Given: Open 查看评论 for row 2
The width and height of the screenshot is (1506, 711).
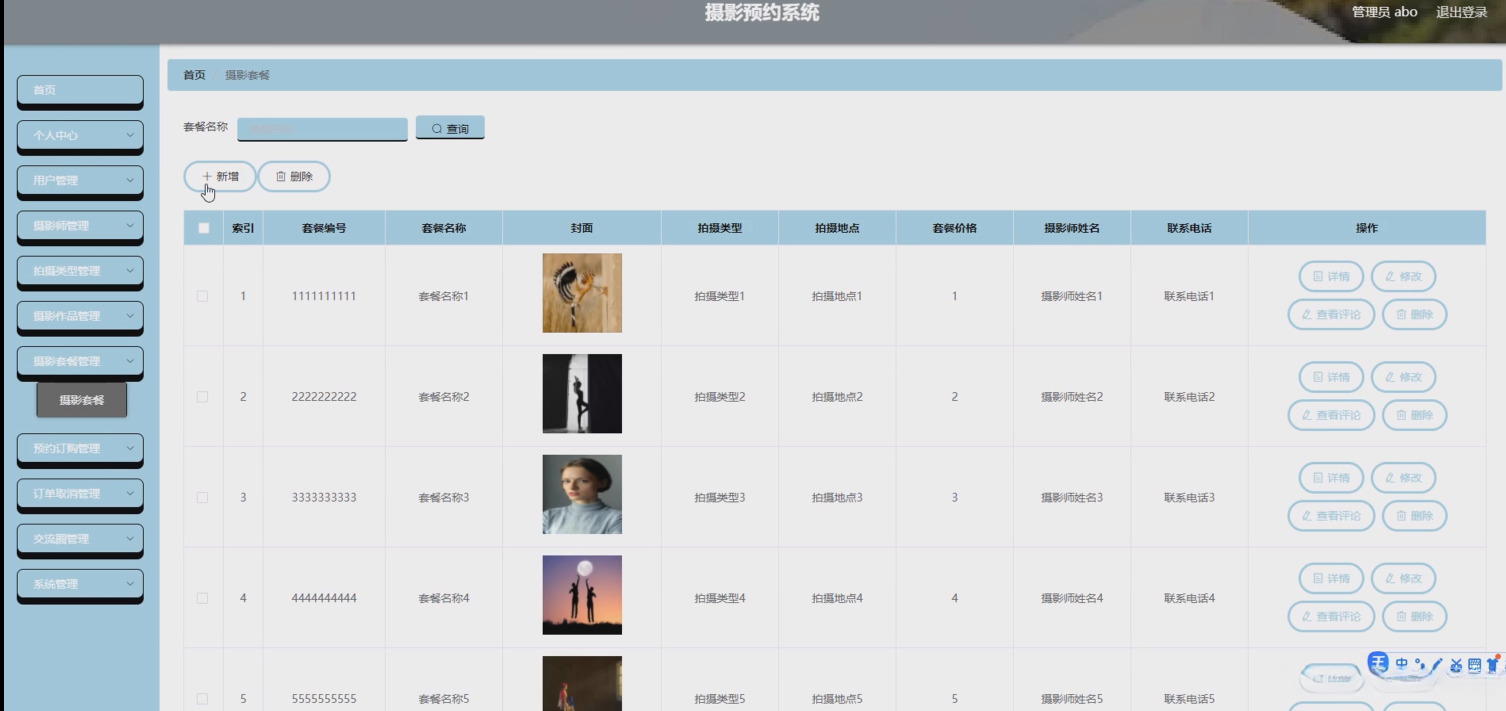Looking at the screenshot, I should point(1331,415).
